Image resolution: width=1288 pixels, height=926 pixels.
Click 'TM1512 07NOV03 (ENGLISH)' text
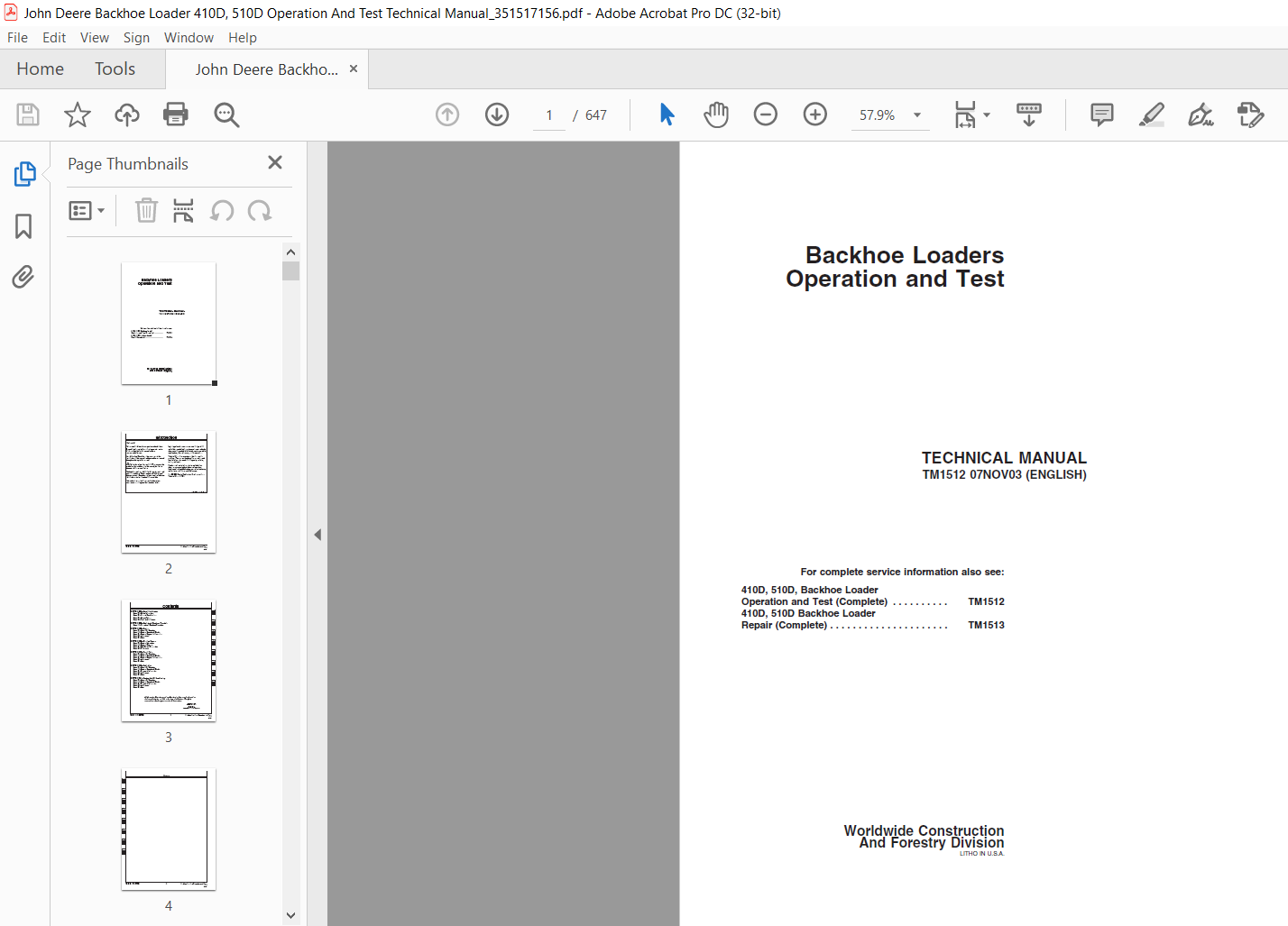tap(1004, 474)
